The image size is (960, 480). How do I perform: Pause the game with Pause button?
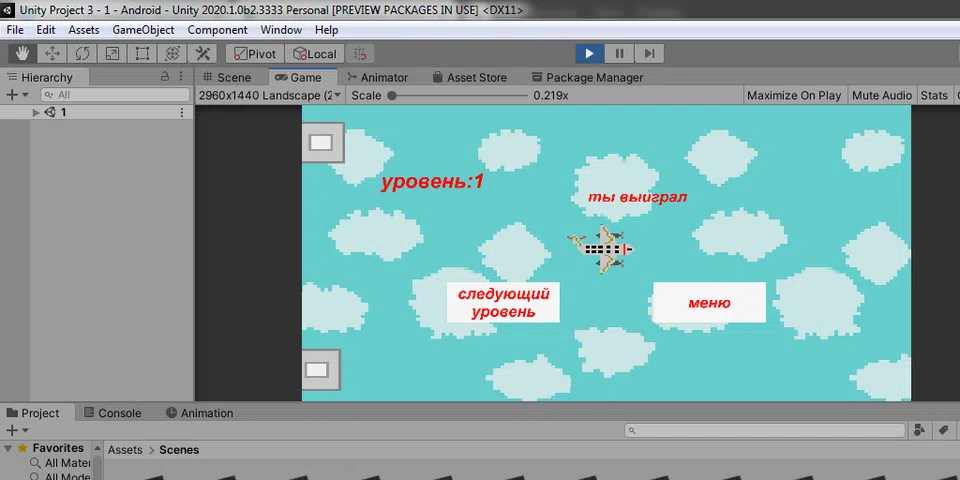[x=620, y=54]
